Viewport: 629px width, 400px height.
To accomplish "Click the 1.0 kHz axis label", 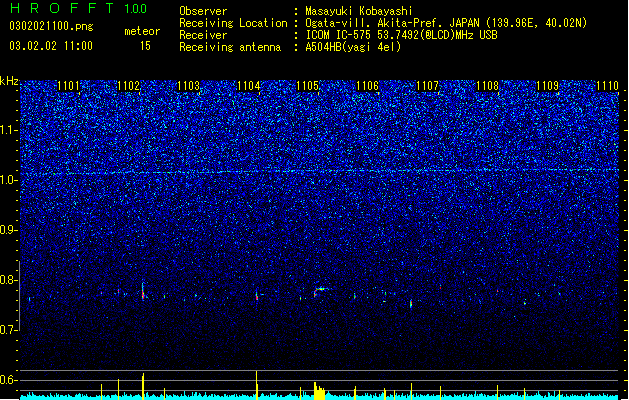I will 9,180.
